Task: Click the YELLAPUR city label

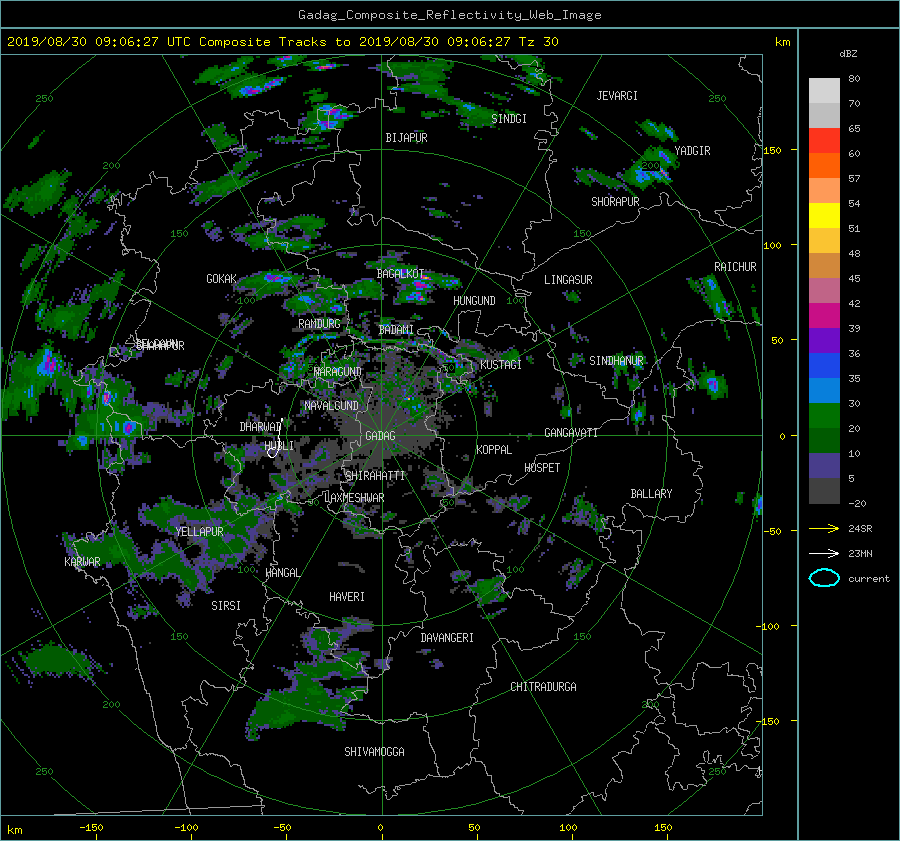Action: pyautogui.click(x=199, y=532)
